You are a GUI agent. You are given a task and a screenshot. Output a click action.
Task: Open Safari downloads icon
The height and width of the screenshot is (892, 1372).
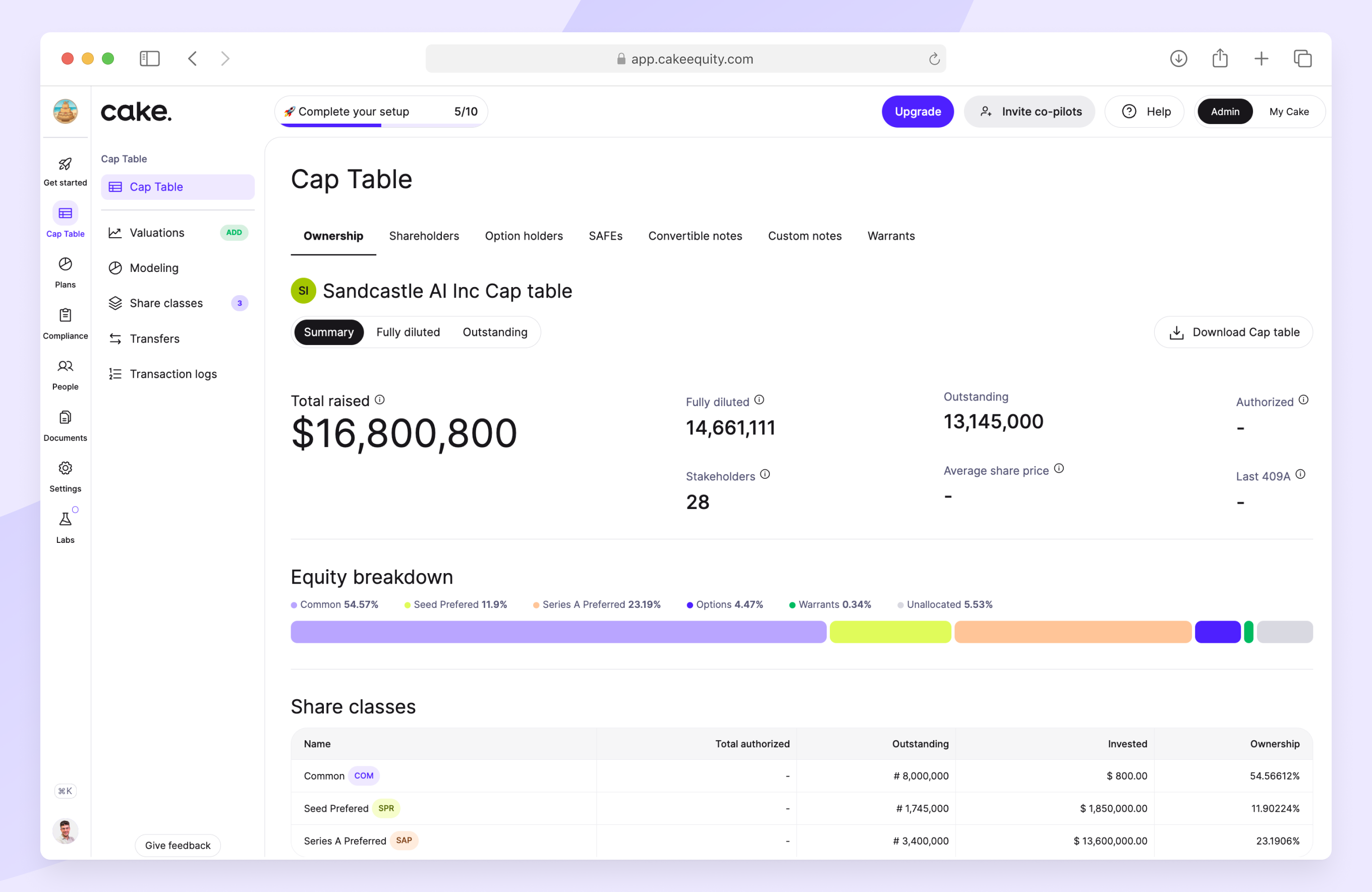pos(1179,58)
